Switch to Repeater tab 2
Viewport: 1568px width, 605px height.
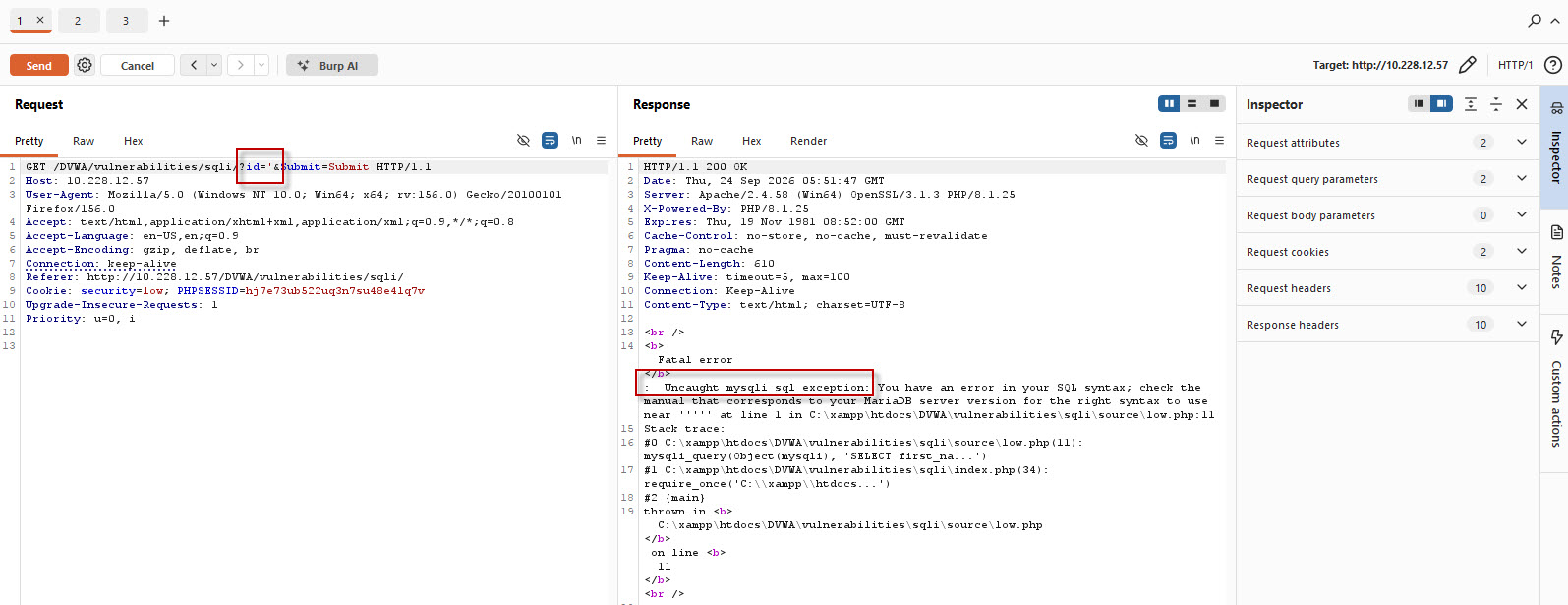pyautogui.click(x=78, y=21)
